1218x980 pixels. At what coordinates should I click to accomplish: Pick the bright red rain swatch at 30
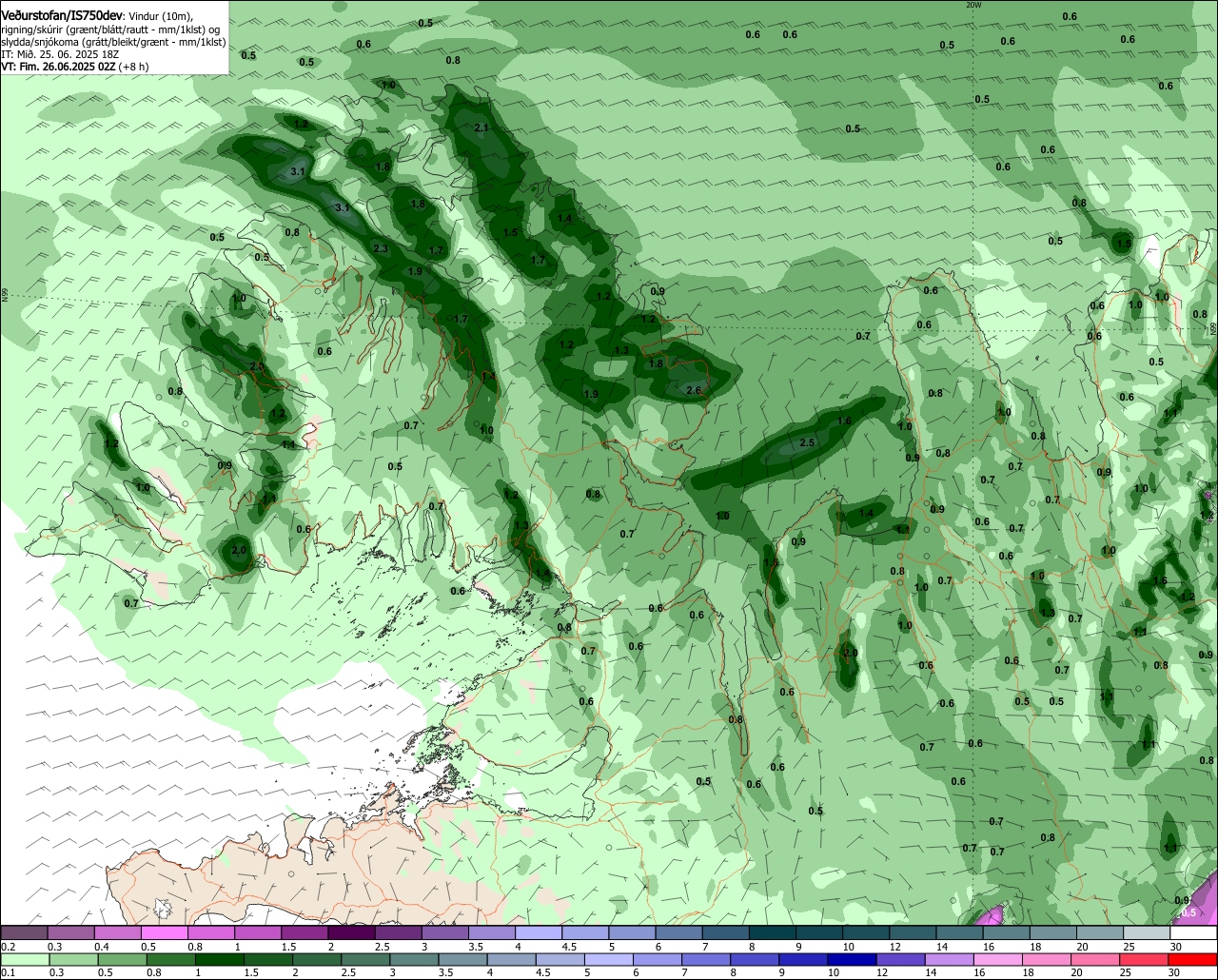tap(1191, 960)
